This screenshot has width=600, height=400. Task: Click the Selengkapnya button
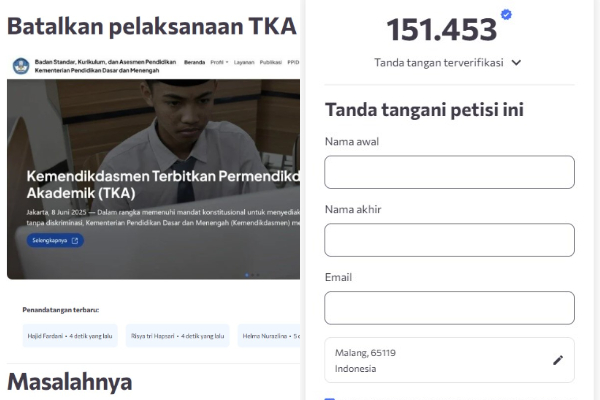coord(55,240)
